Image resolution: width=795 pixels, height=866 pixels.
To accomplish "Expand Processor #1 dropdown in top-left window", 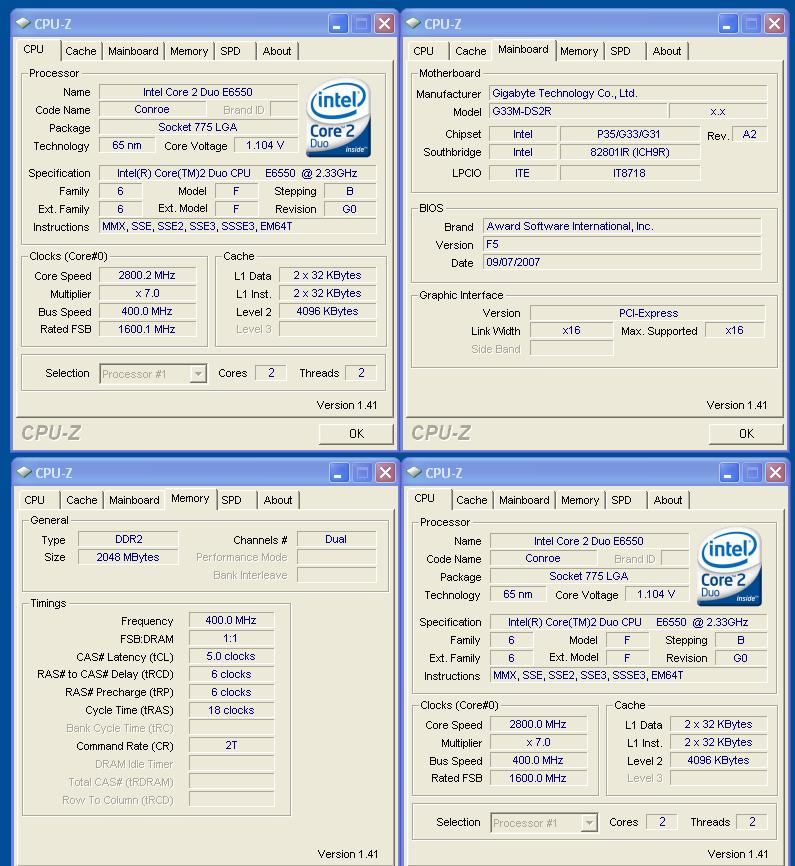I will tap(198, 374).
